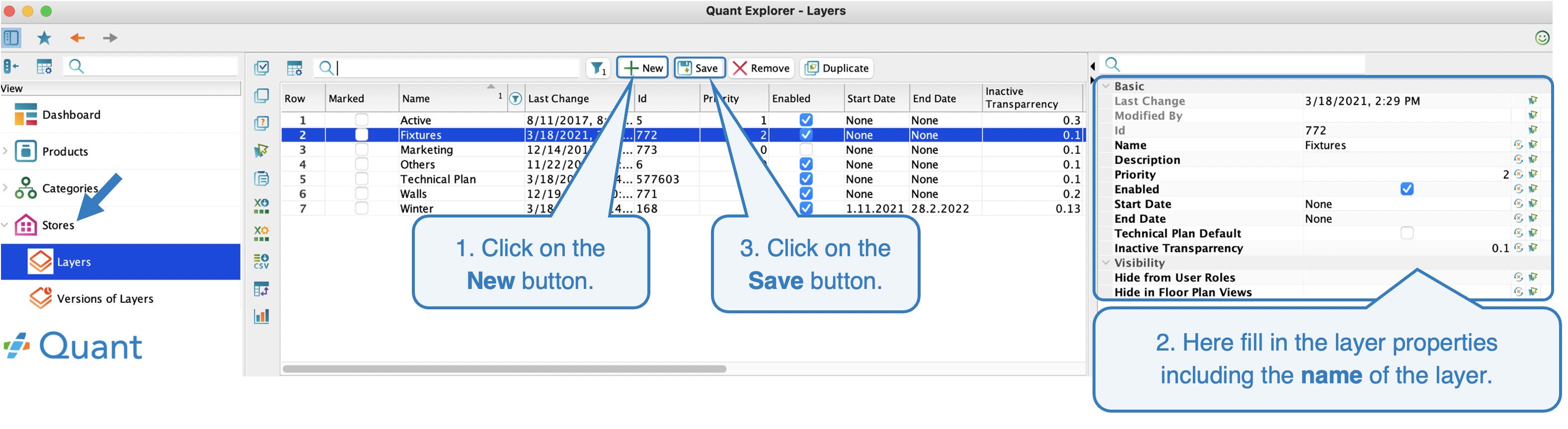
Task: Click the reset icon in Hide from User Roles row
Action: (x=1518, y=278)
